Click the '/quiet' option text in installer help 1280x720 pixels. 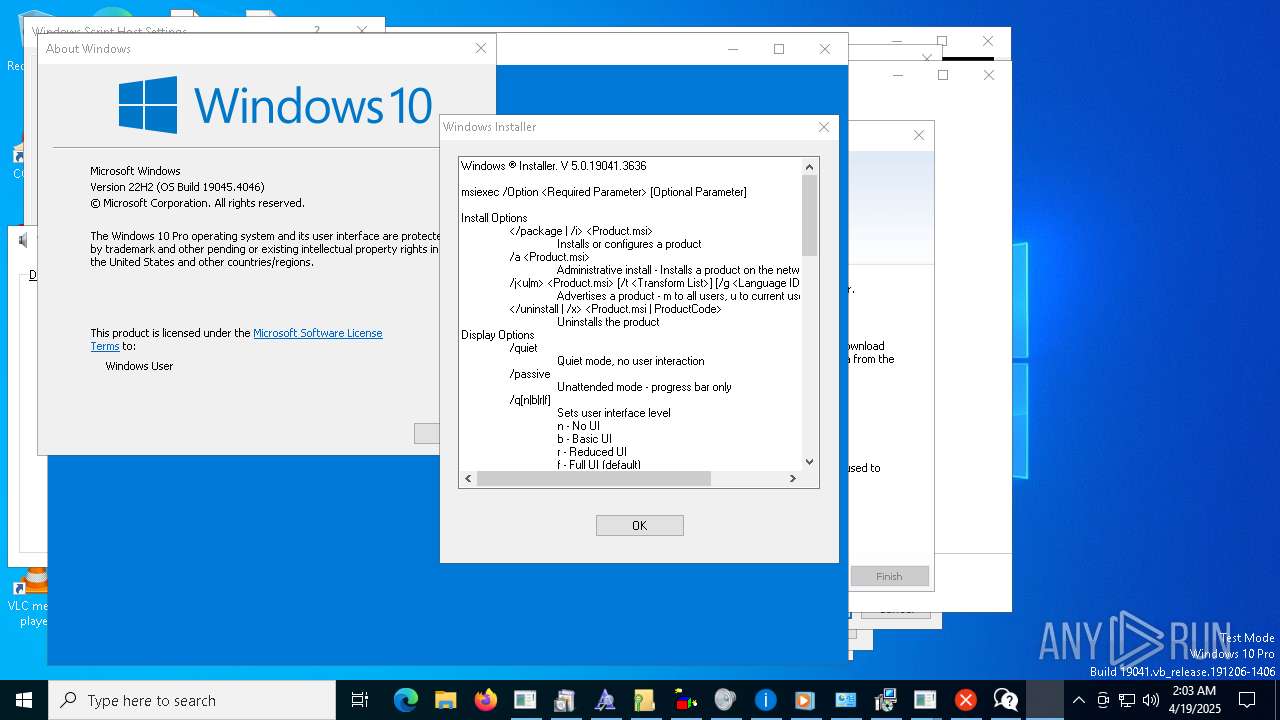pos(523,348)
